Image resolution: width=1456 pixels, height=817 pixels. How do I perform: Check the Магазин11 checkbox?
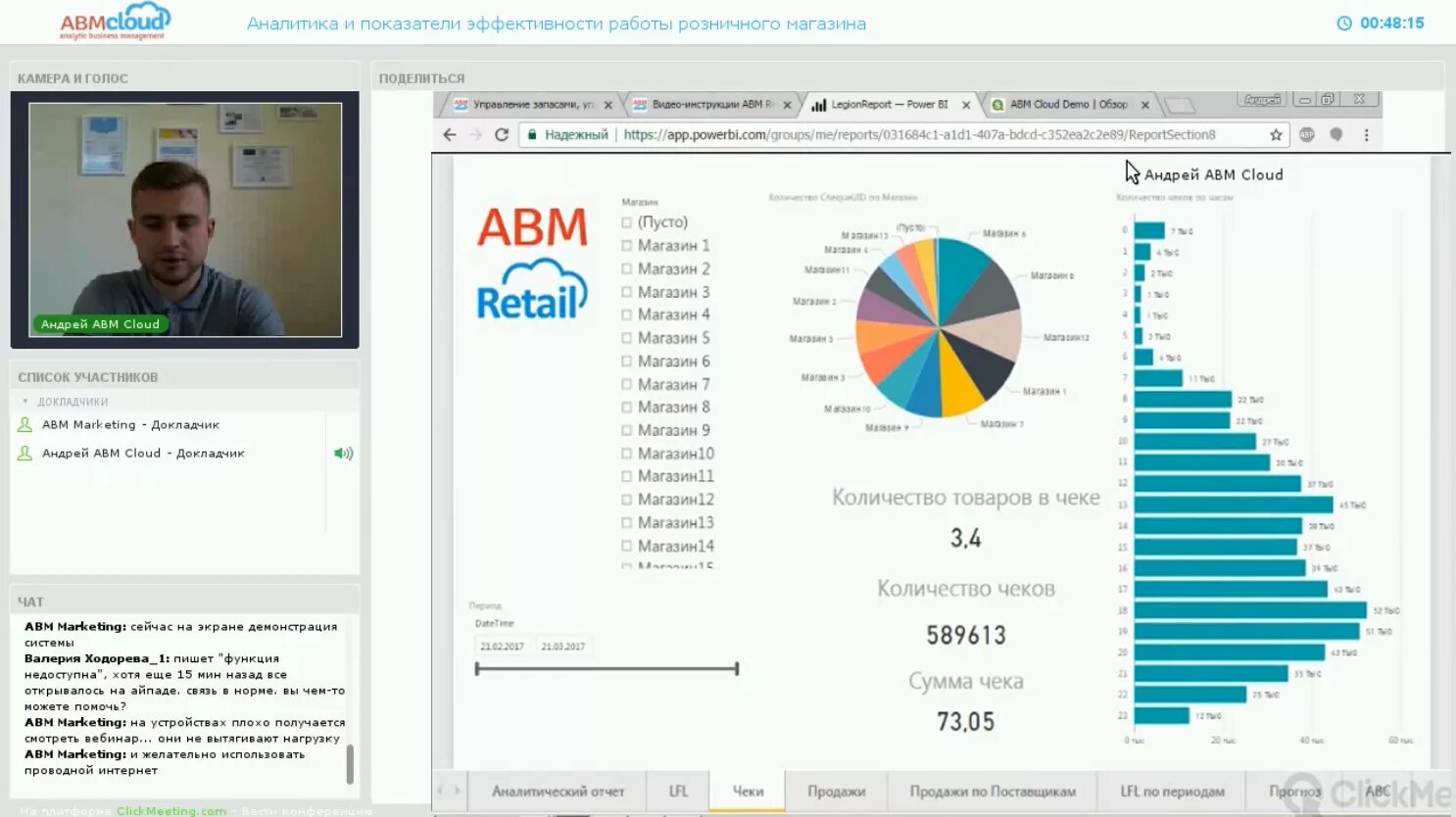point(627,476)
